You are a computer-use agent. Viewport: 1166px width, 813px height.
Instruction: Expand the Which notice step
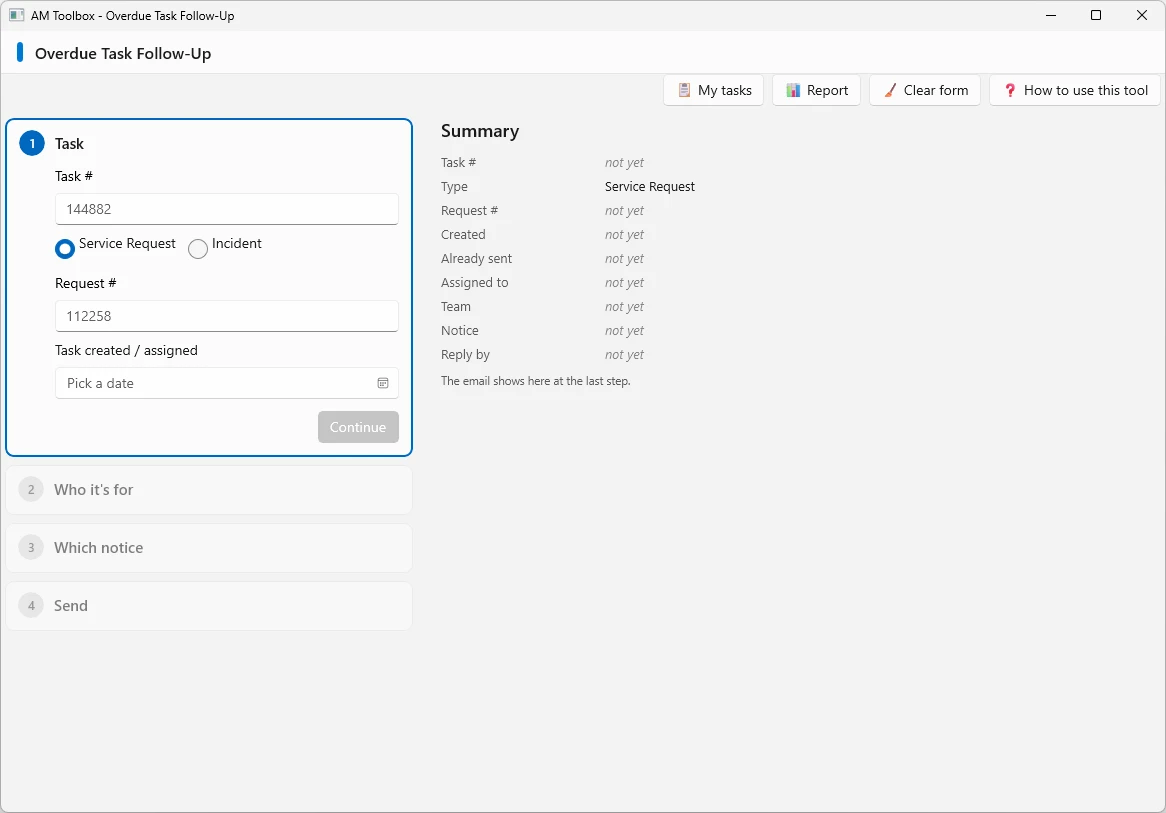point(209,548)
